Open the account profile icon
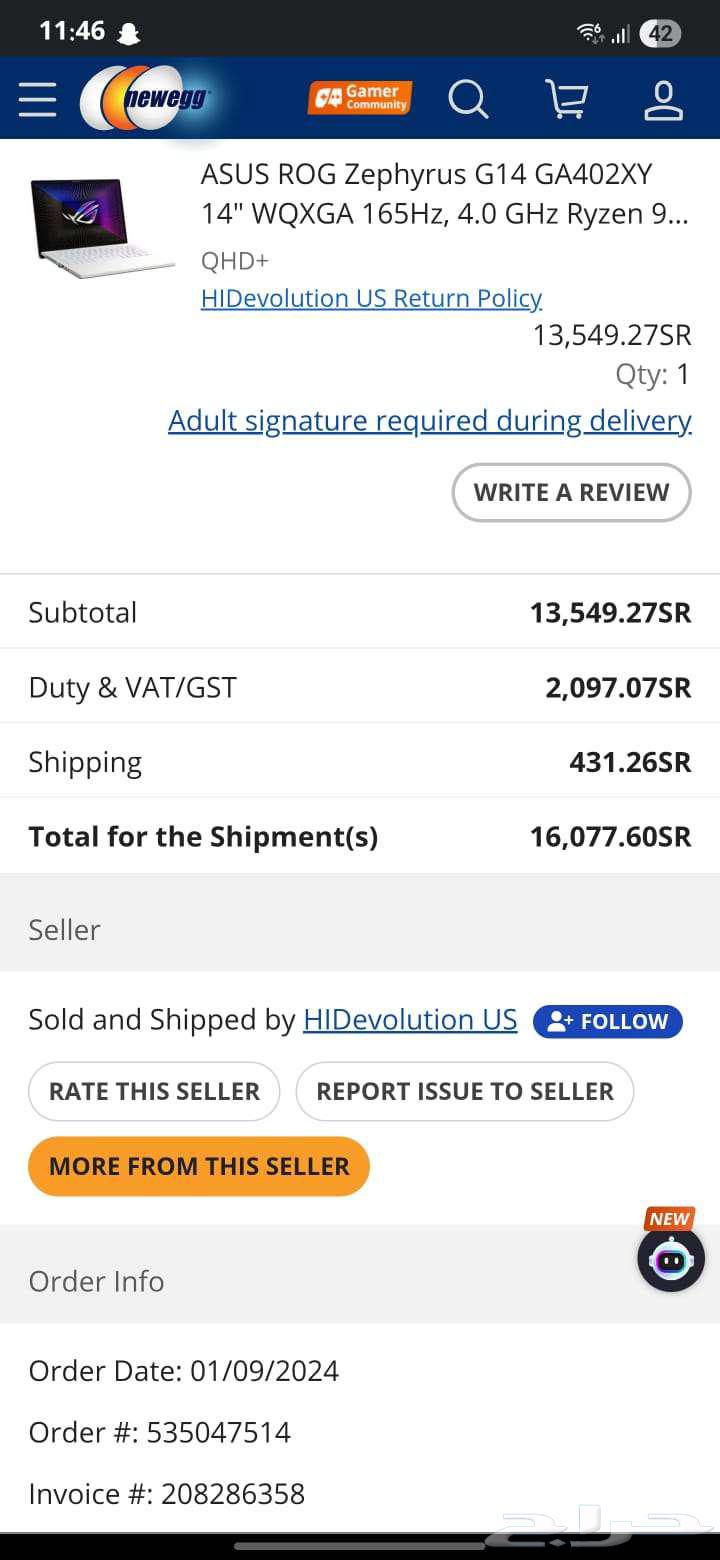This screenshot has width=720, height=1560. tap(663, 100)
